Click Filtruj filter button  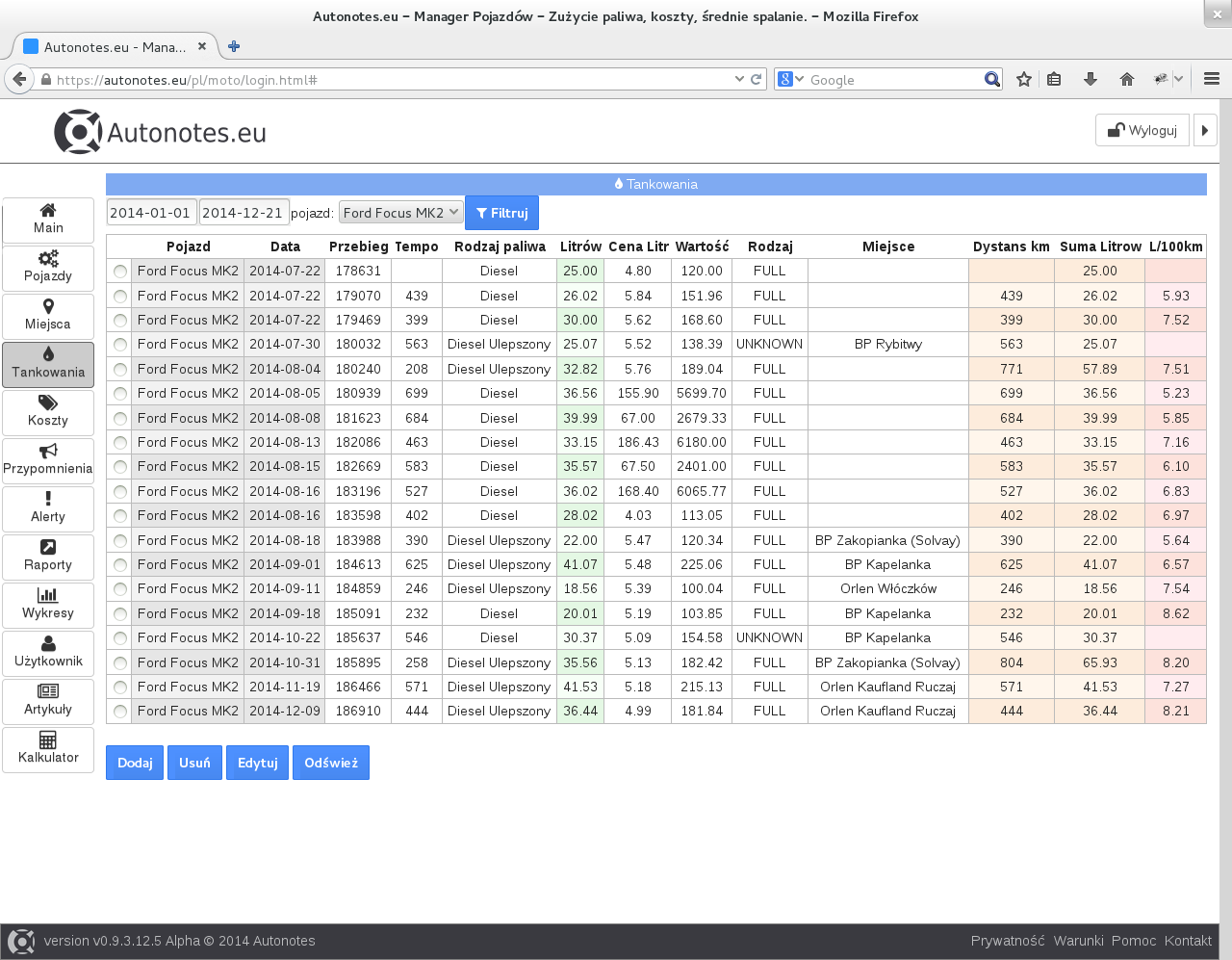point(501,213)
